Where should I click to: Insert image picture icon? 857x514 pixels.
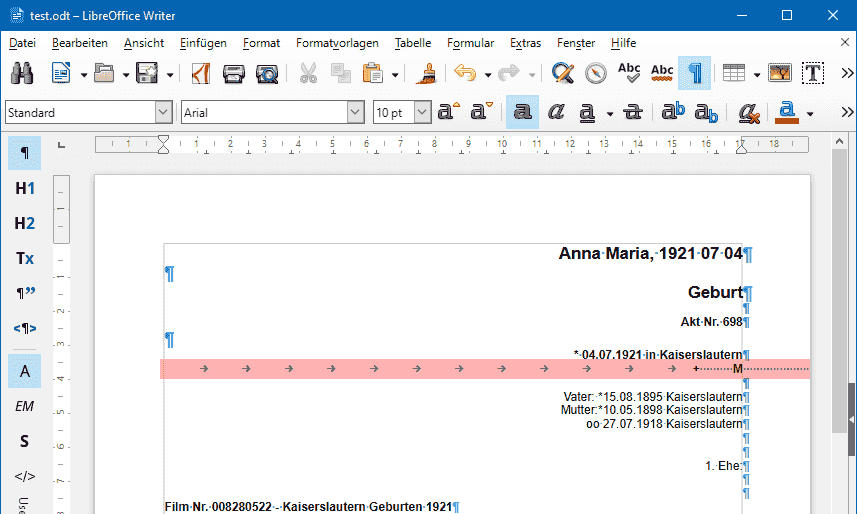click(x=780, y=73)
